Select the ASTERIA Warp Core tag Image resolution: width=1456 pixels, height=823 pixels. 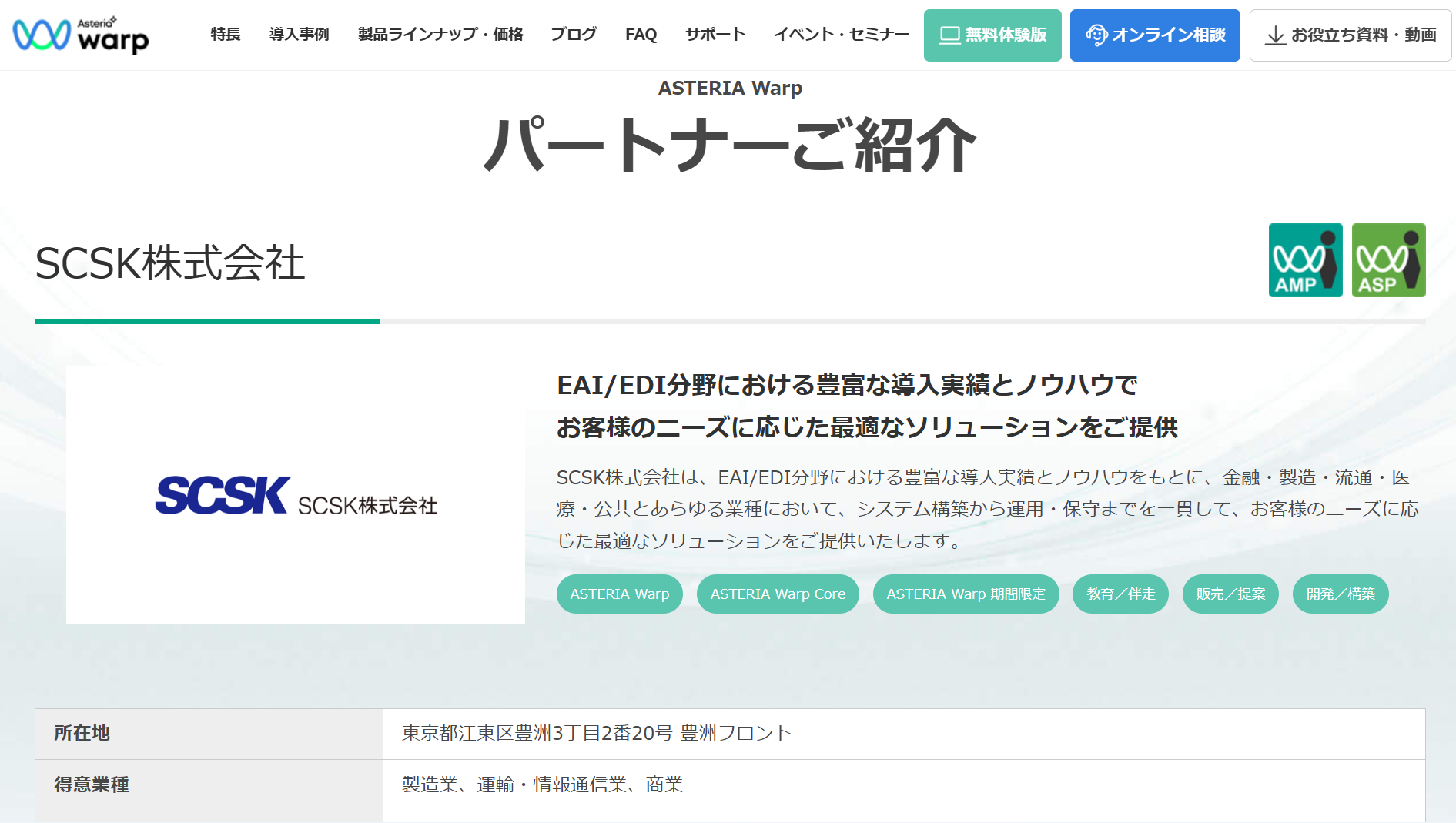(x=778, y=594)
